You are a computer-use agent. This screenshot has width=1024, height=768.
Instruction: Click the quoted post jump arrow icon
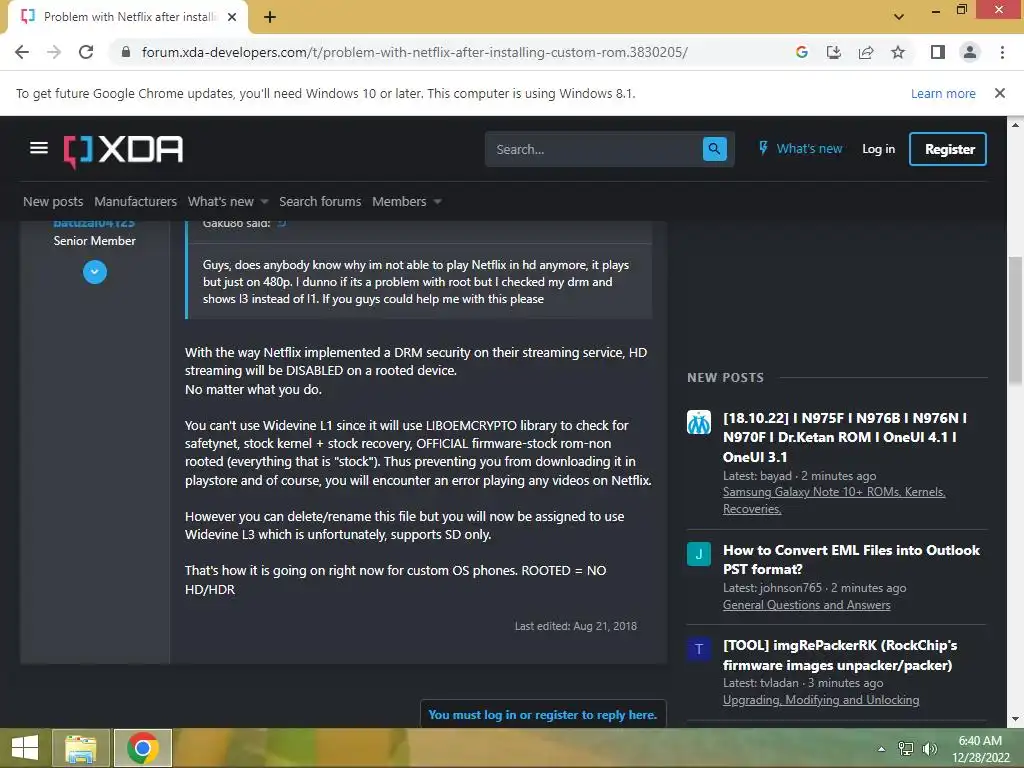pyautogui.click(x=281, y=223)
